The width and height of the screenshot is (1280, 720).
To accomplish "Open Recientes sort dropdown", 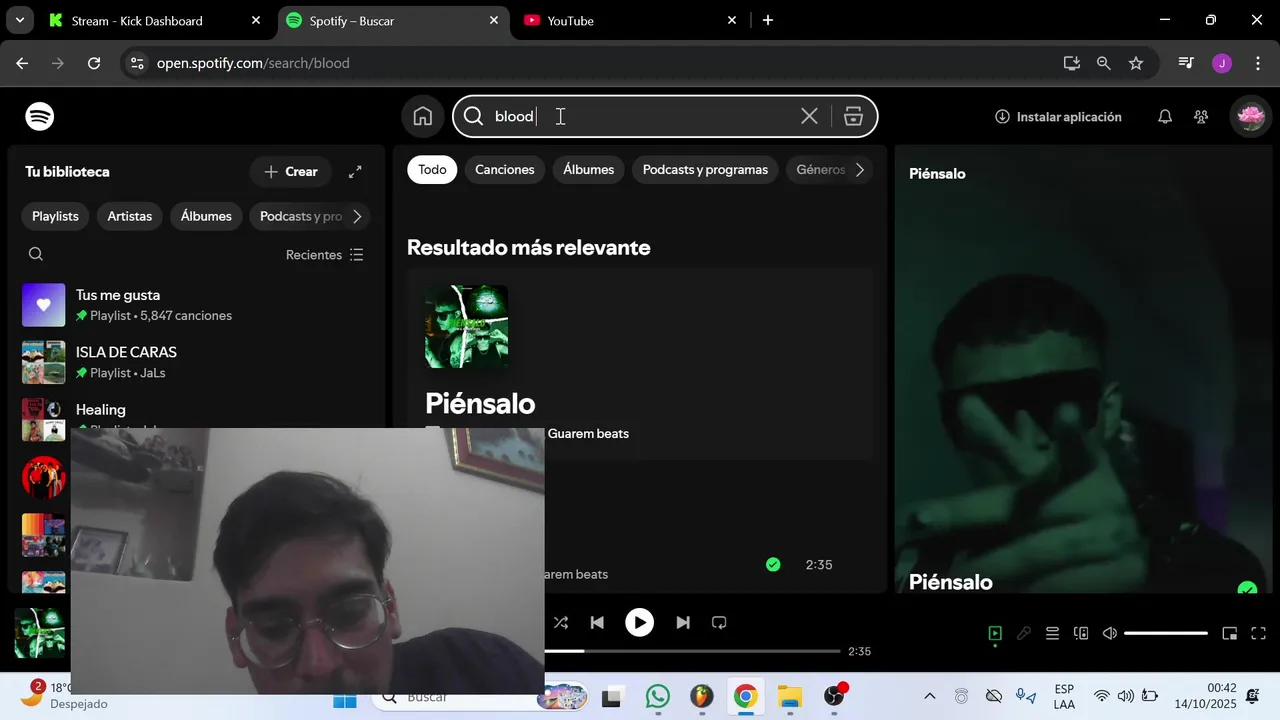I will point(325,255).
